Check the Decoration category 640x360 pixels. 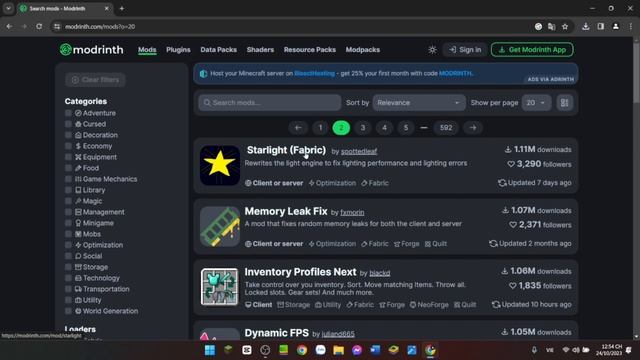pyautogui.click(x=68, y=135)
